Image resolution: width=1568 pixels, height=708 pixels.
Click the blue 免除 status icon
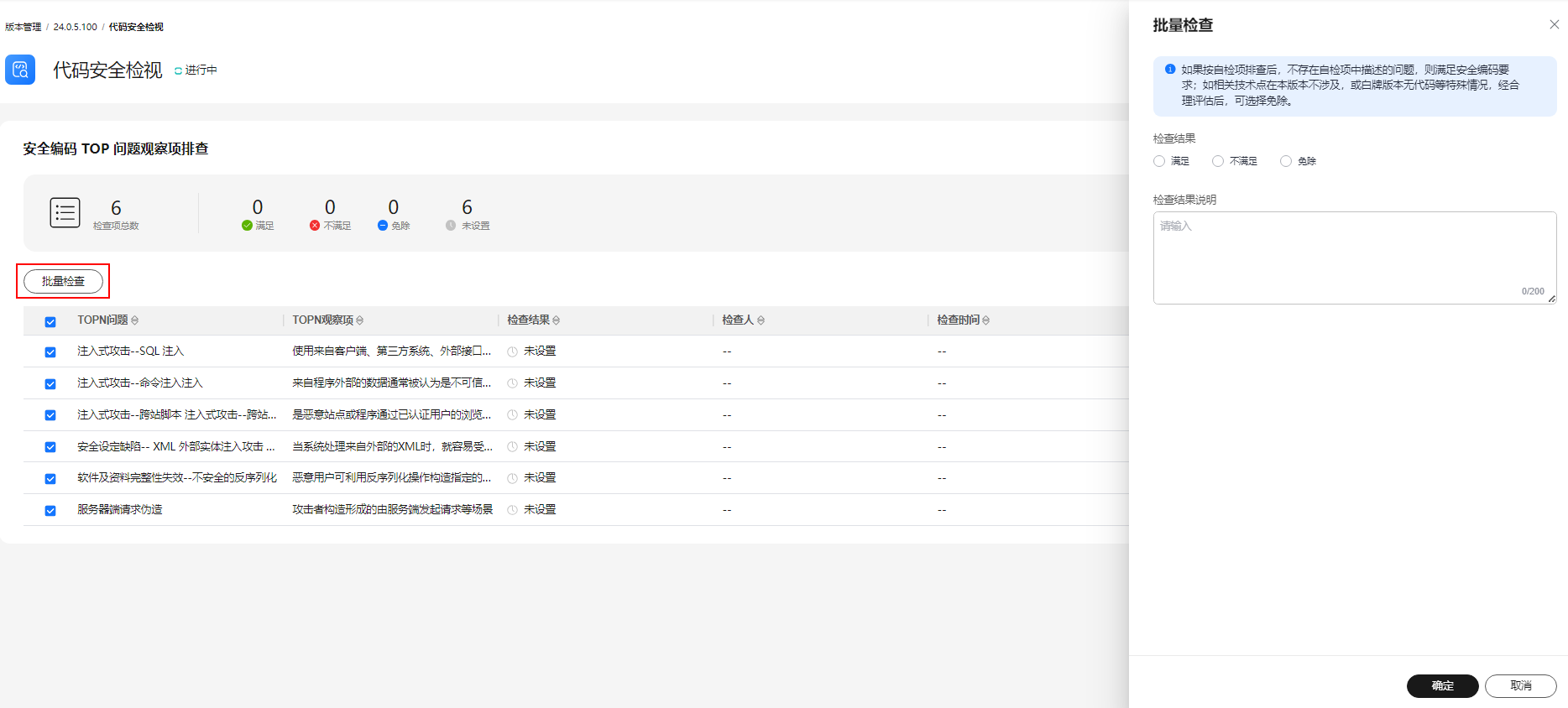point(383,226)
